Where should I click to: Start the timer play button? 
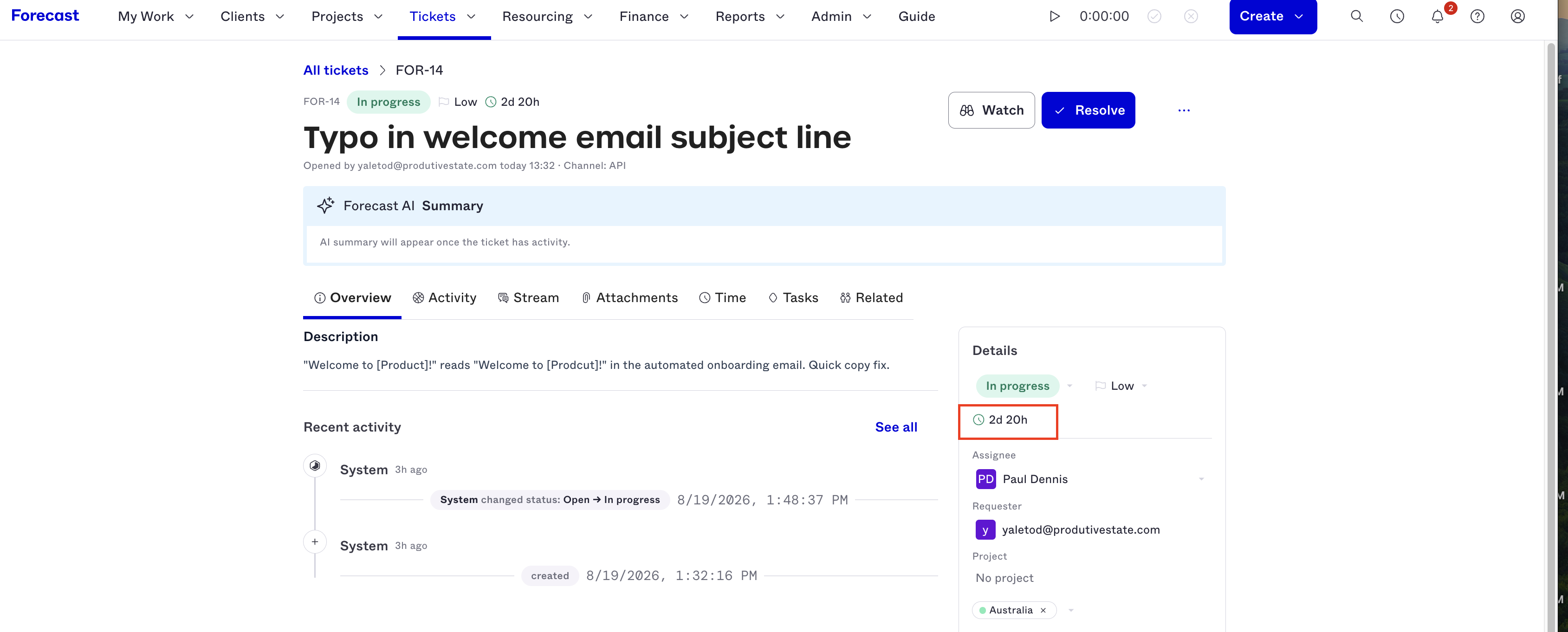[1054, 16]
